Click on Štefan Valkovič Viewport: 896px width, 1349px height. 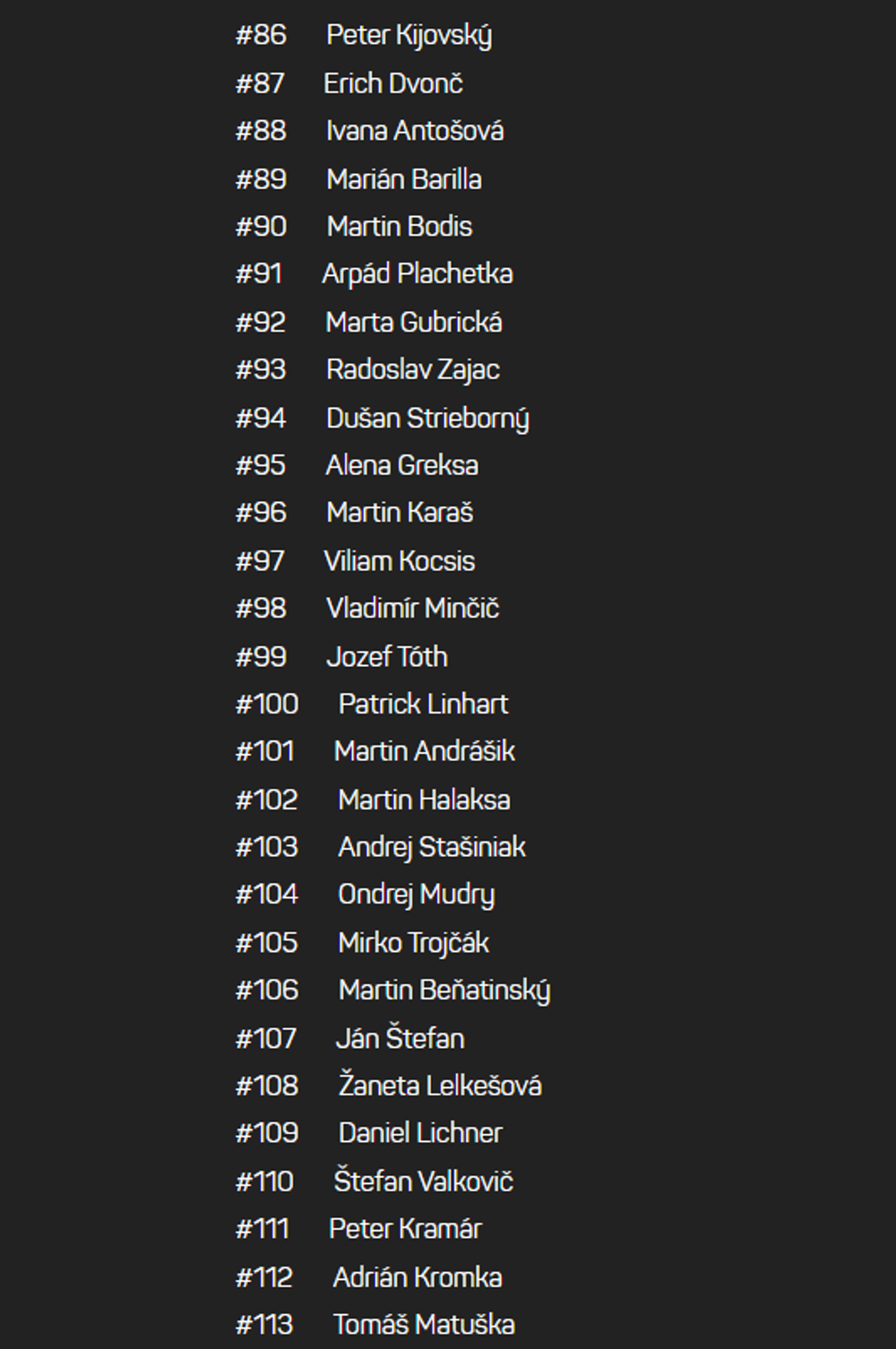click(x=423, y=1181)
